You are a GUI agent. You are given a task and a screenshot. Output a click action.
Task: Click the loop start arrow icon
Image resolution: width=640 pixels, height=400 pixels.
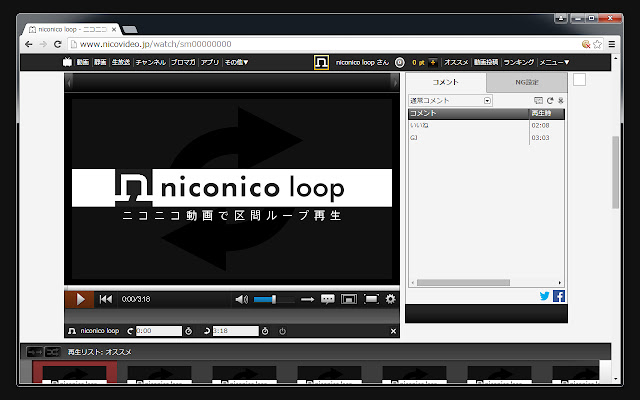click(x=130, y=331)
